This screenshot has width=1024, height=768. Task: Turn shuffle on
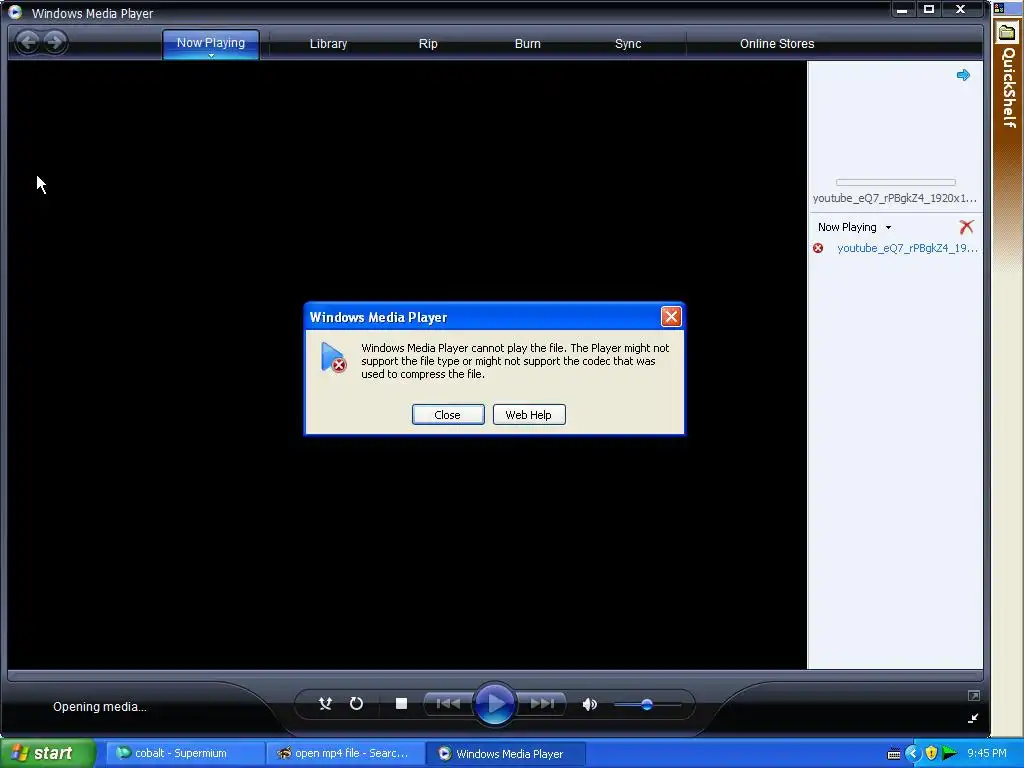(x=325, y=703)
